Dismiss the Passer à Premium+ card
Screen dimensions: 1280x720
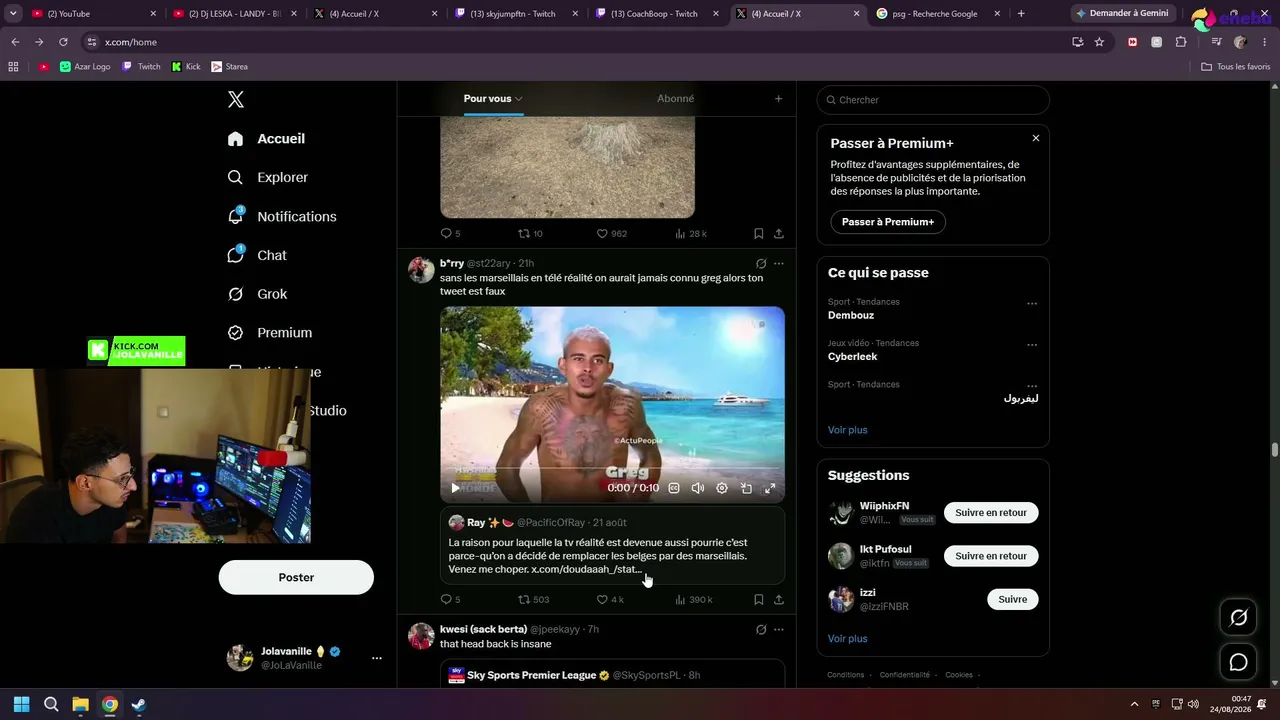pyautogui.click(x=1036, y=138)
